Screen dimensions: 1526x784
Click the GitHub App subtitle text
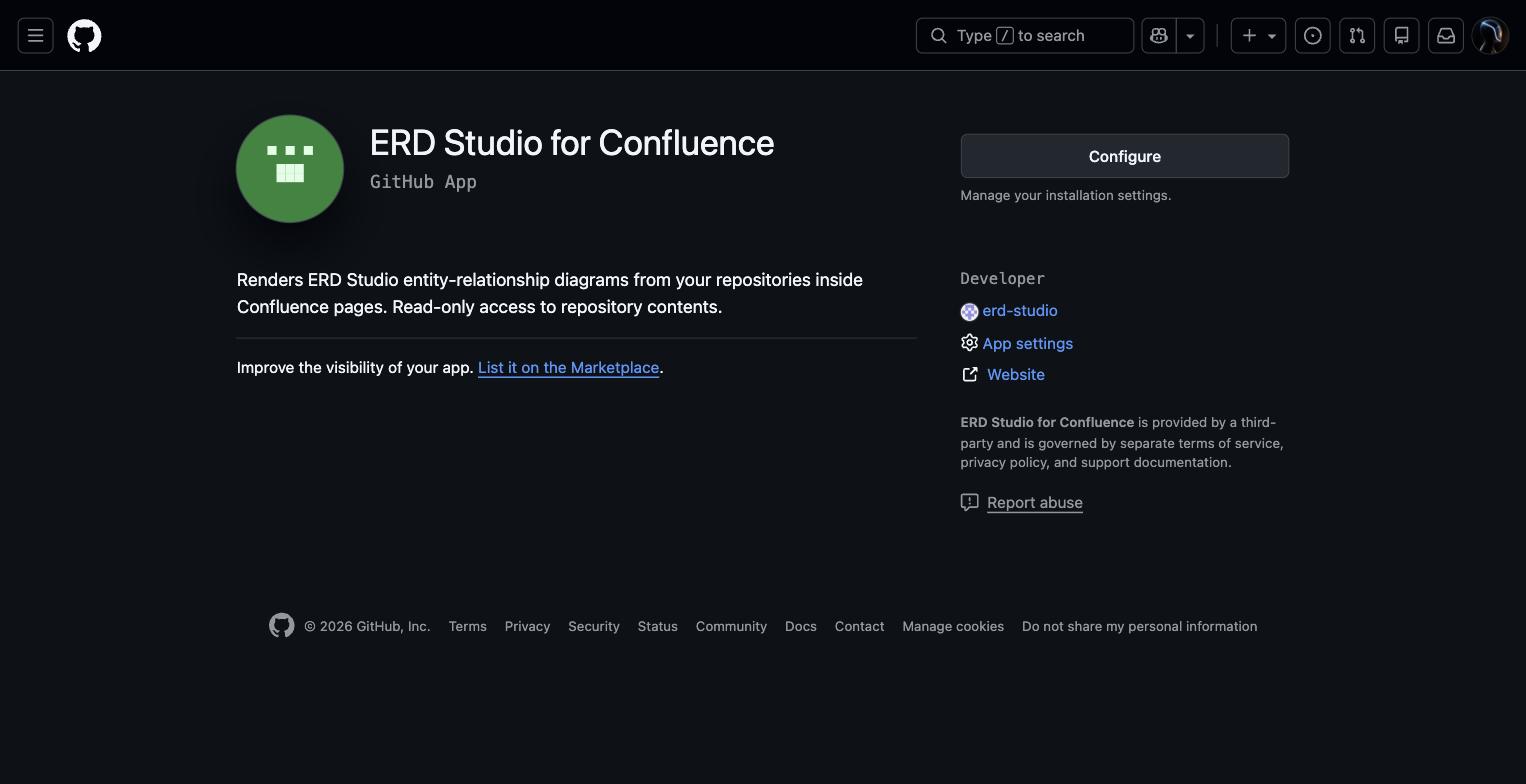coord(423,182)
